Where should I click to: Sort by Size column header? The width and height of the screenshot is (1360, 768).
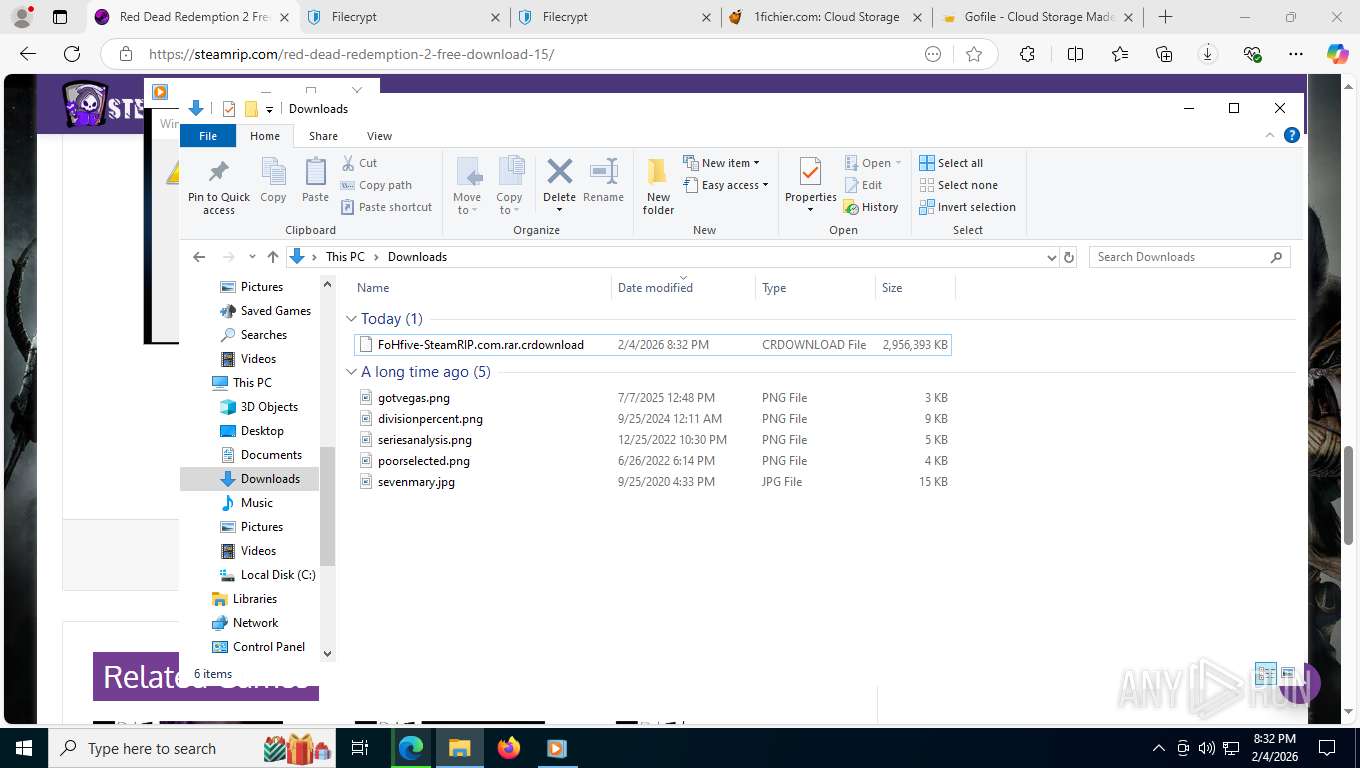point(915,288)
